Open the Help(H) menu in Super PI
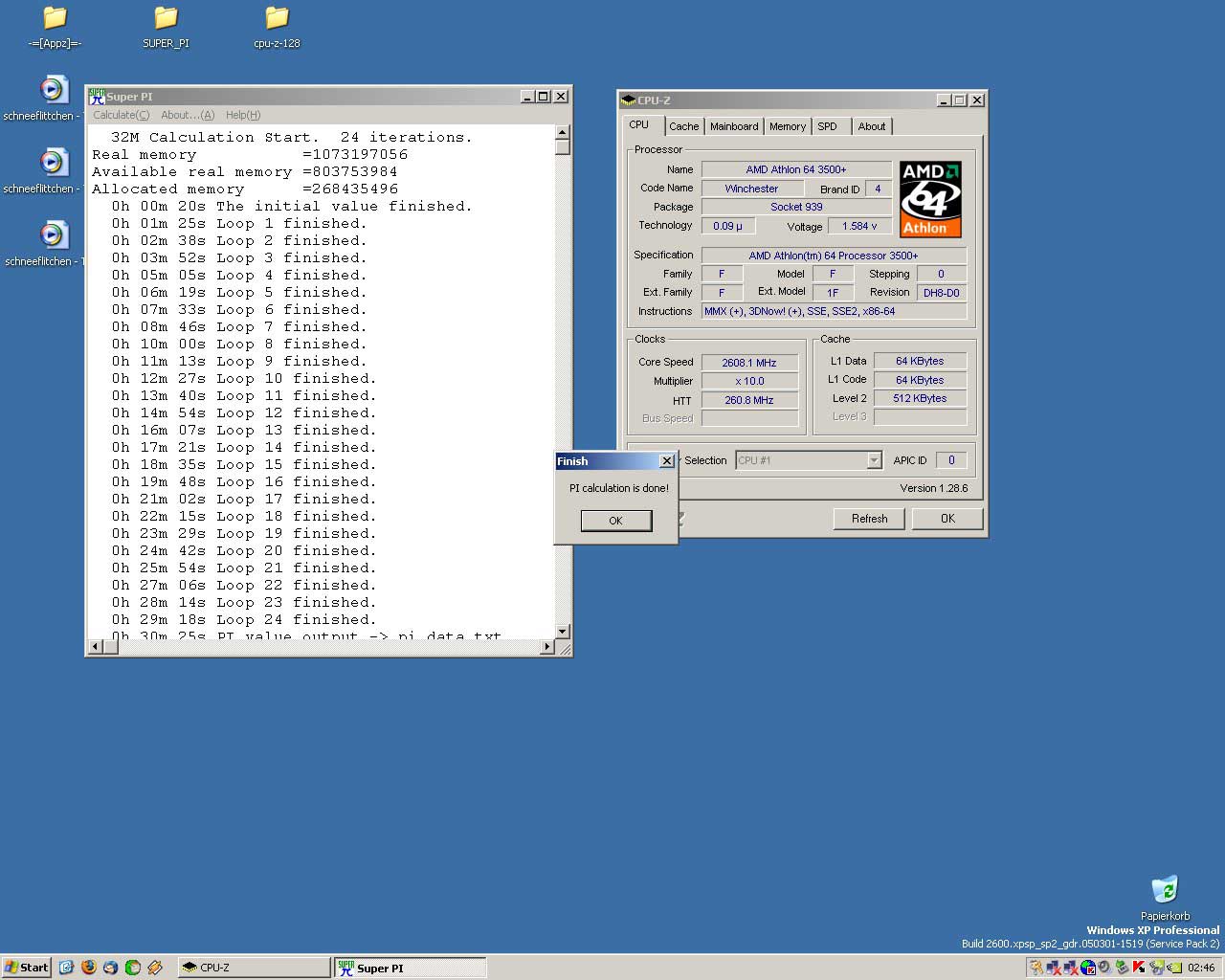This screenshot has width=1225, height=980. 243,115
